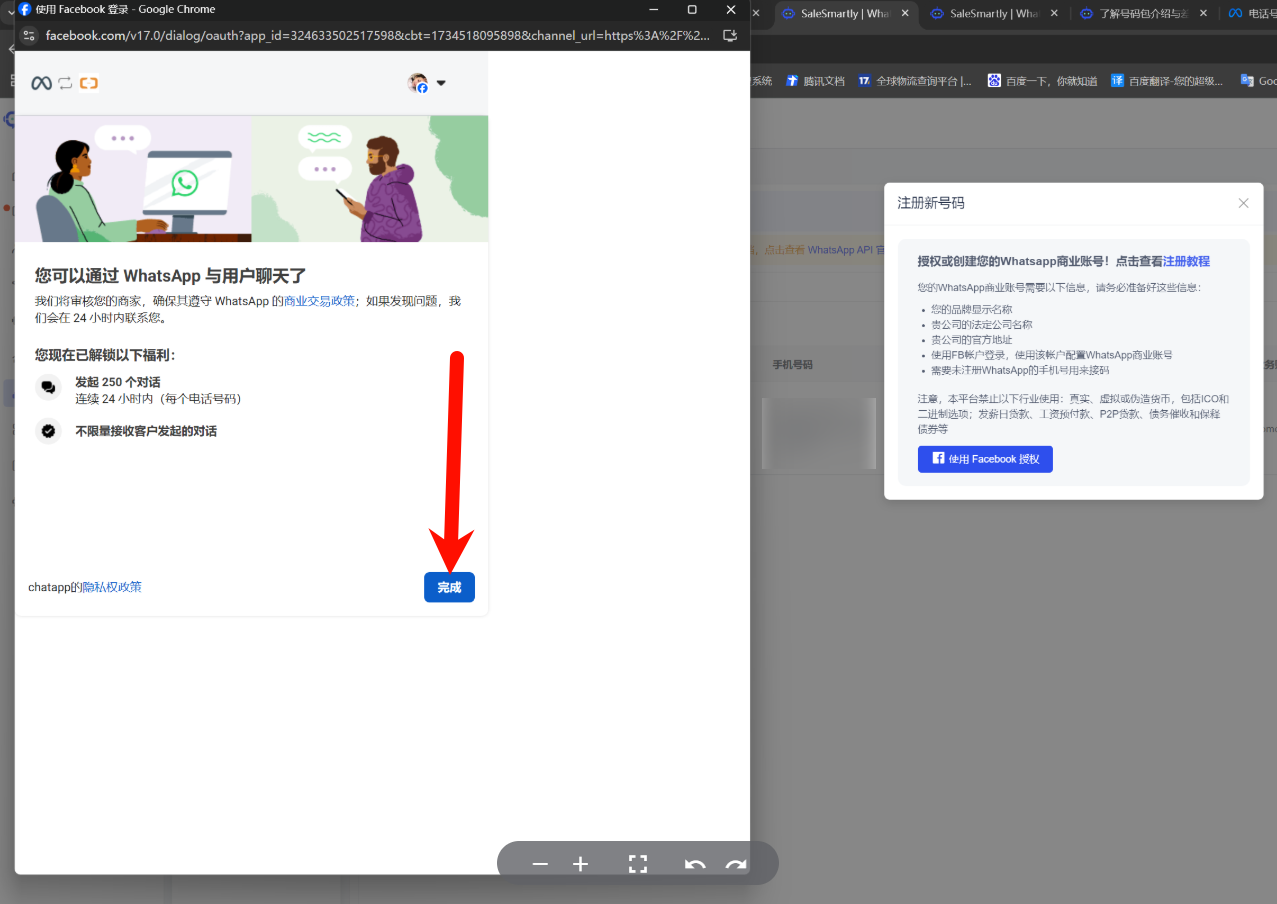
Task: Click the zoom out minus icon
Action: pyautogui.click(x=540, y=864)
